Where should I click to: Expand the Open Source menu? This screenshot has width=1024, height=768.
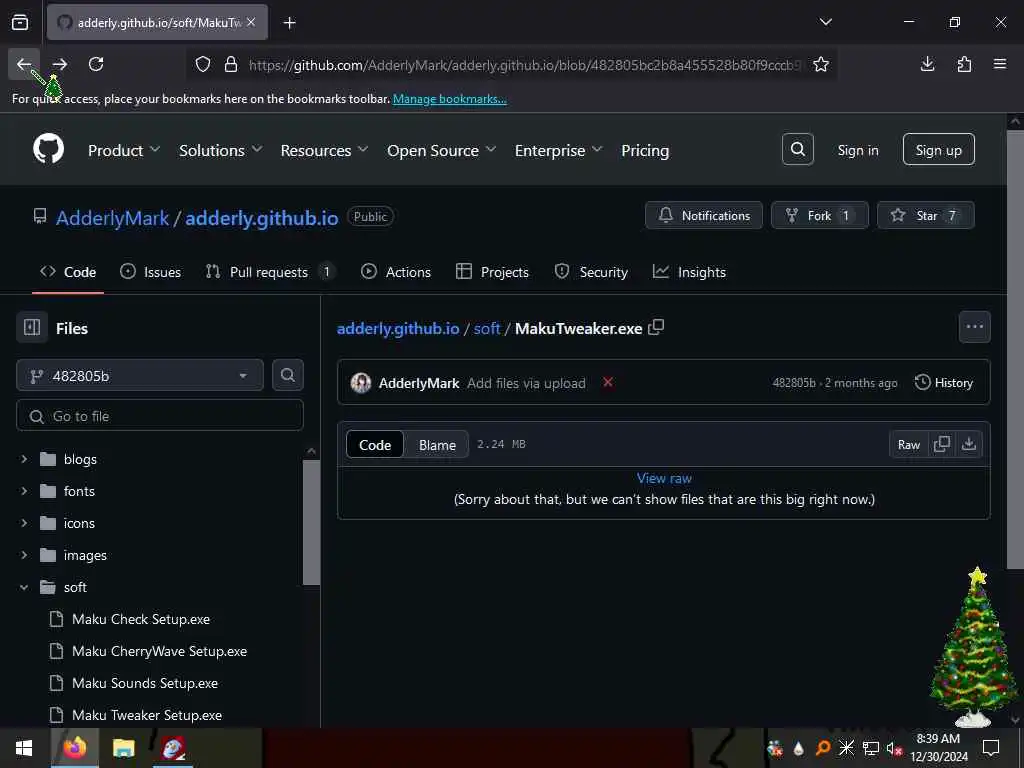pos(441,150)
